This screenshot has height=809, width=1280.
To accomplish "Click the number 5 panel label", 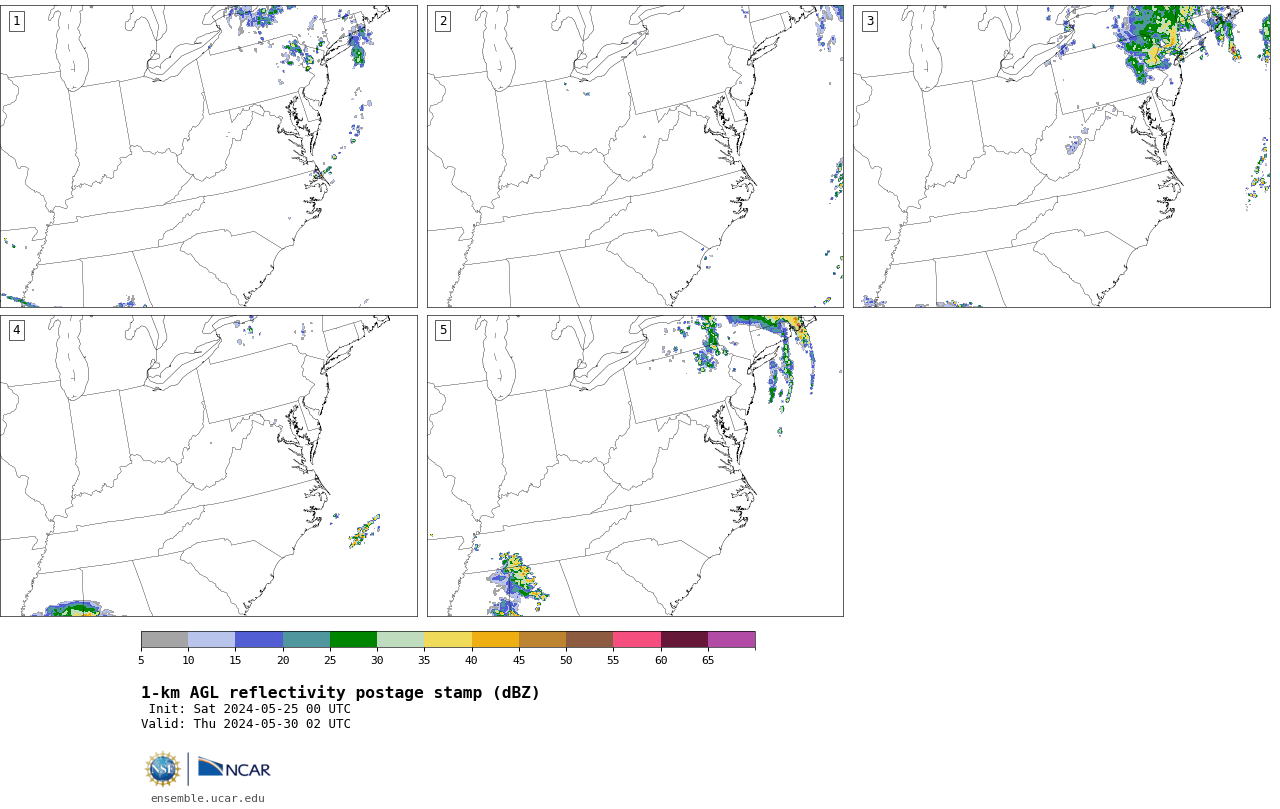I will [443, 330].
